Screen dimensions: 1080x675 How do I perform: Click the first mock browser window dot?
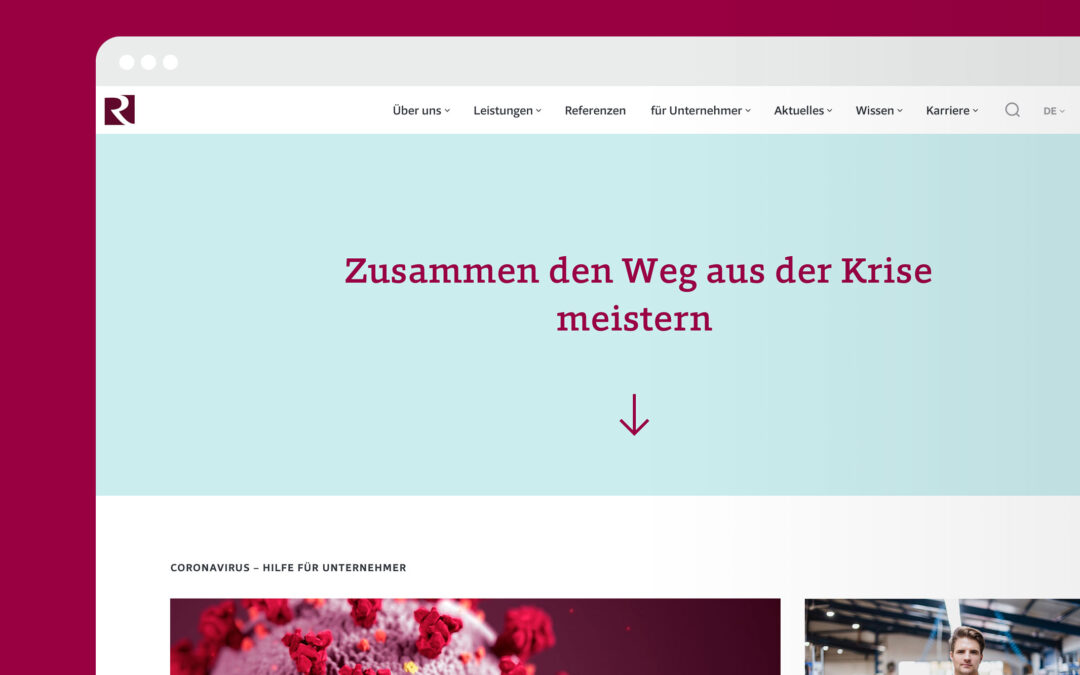click(127, 63)
